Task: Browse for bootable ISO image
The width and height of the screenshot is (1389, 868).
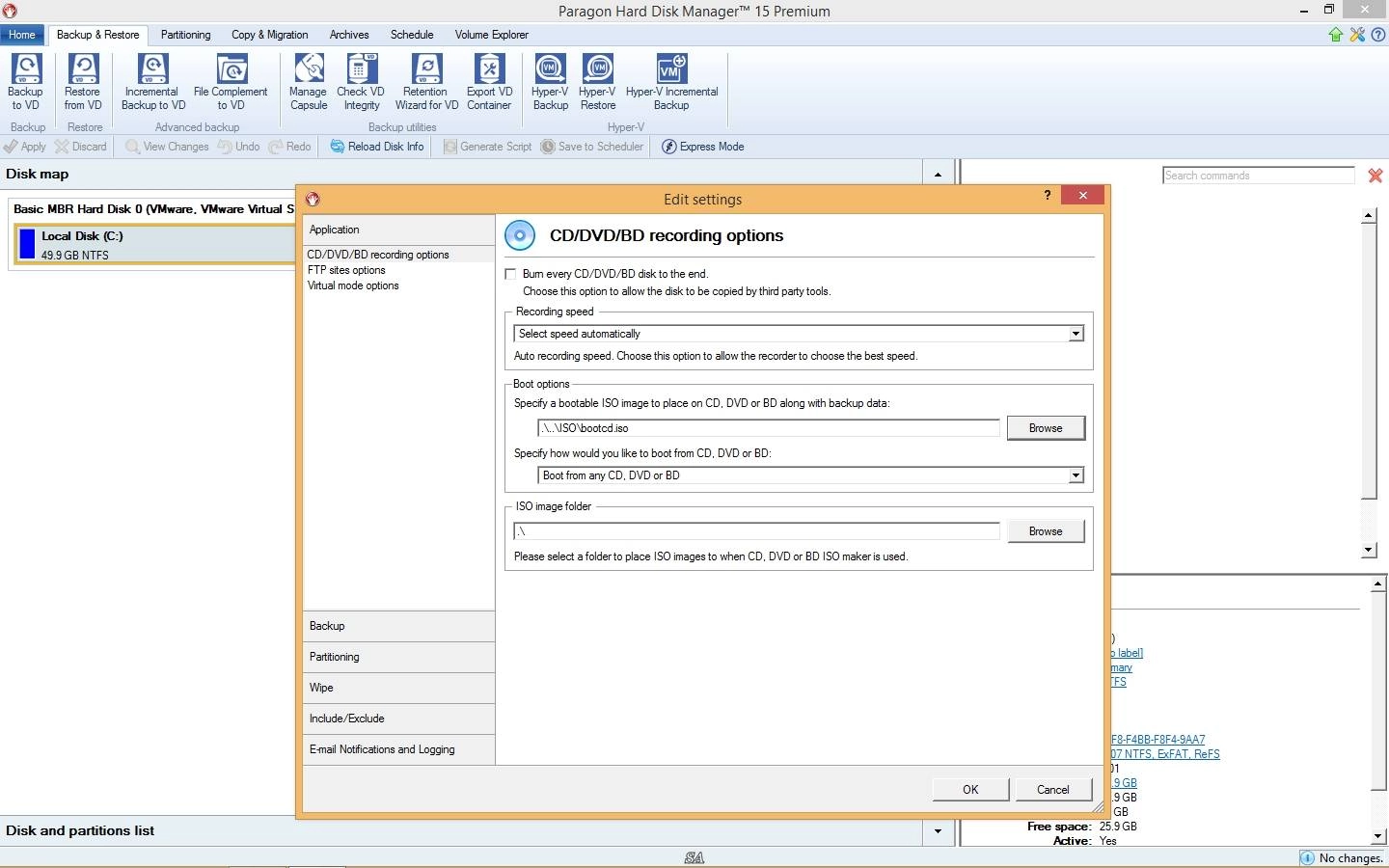Action: click(1046, 428)
